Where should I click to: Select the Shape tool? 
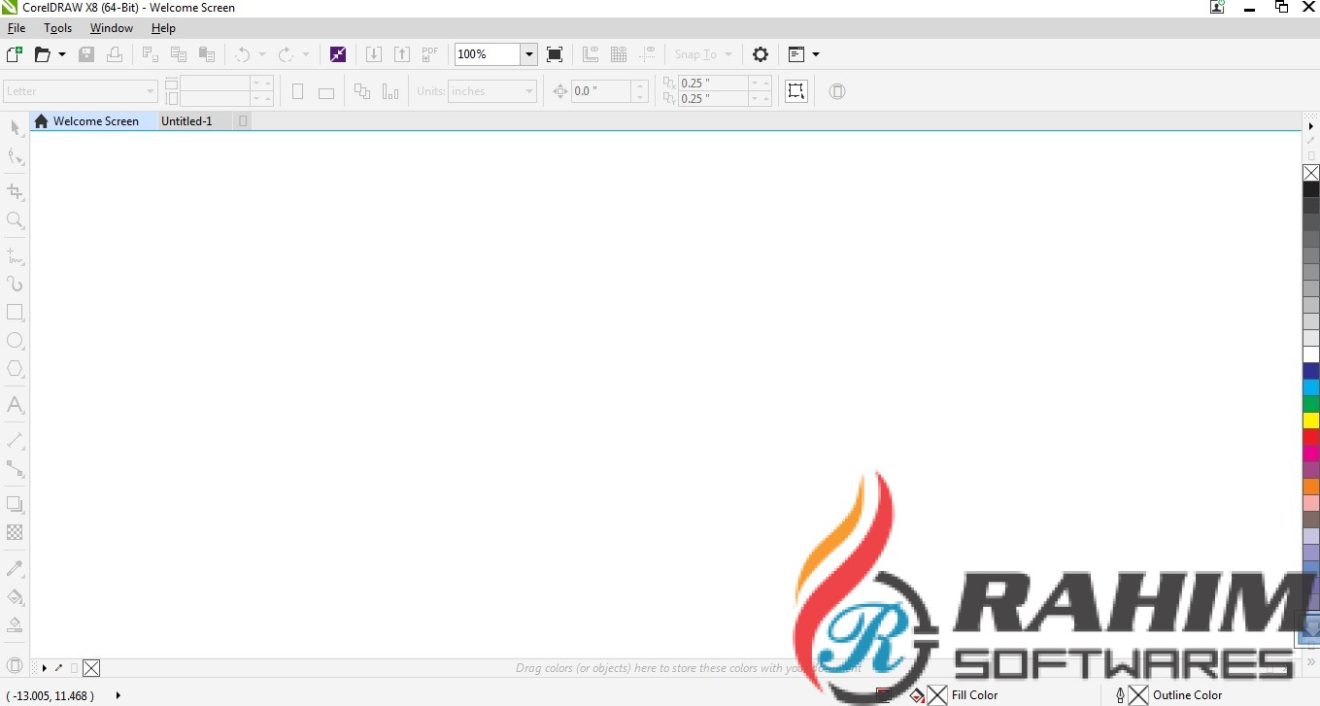coord(15,156)
